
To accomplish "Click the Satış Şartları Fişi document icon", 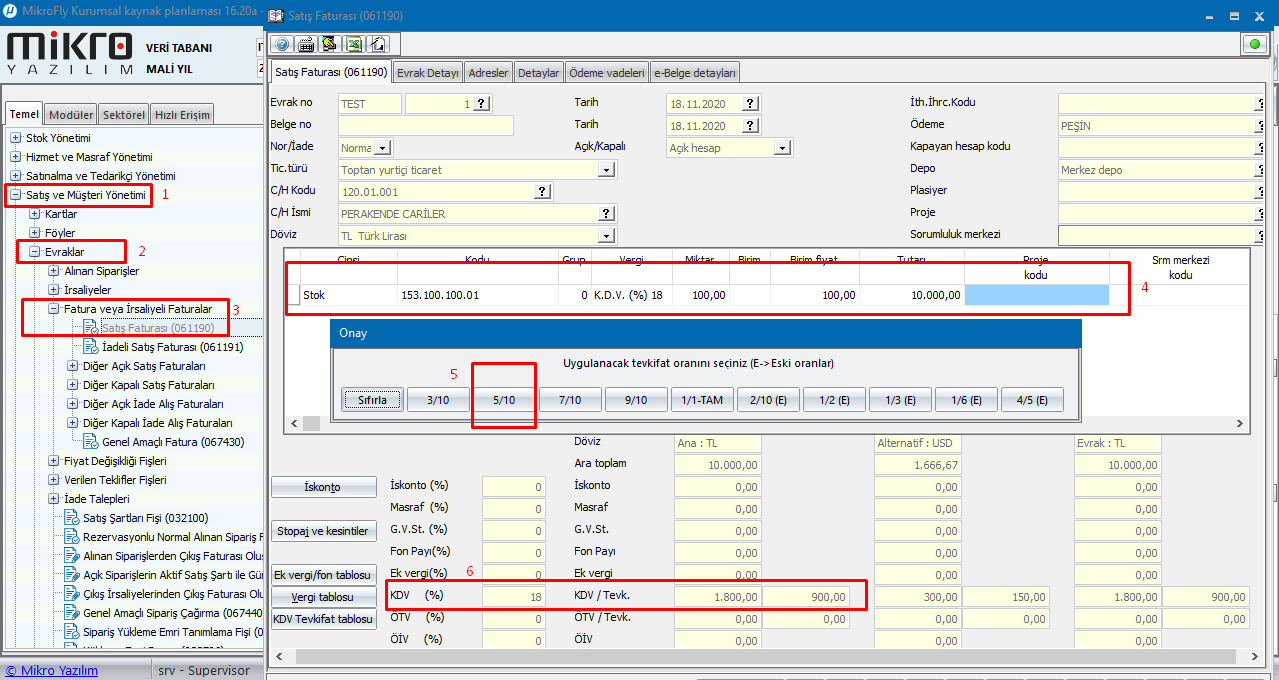I will point(72,518).
